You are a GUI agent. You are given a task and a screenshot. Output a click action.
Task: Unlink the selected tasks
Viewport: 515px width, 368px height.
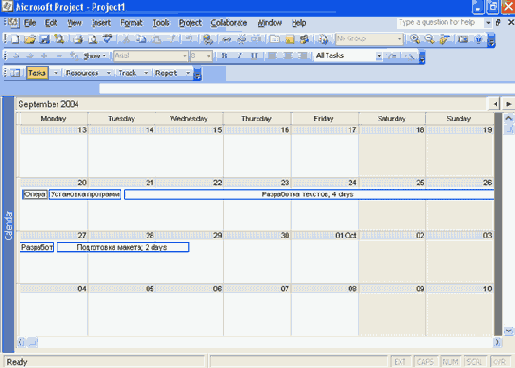(x=241, y=39)
